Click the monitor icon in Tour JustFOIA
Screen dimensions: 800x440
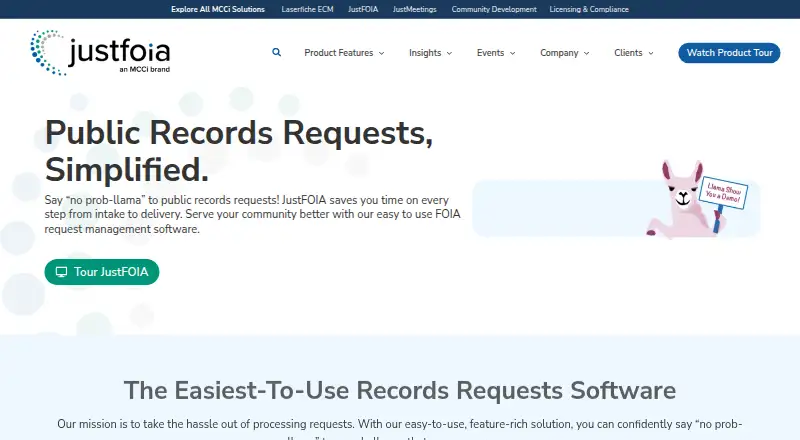[x=62, y=272]
